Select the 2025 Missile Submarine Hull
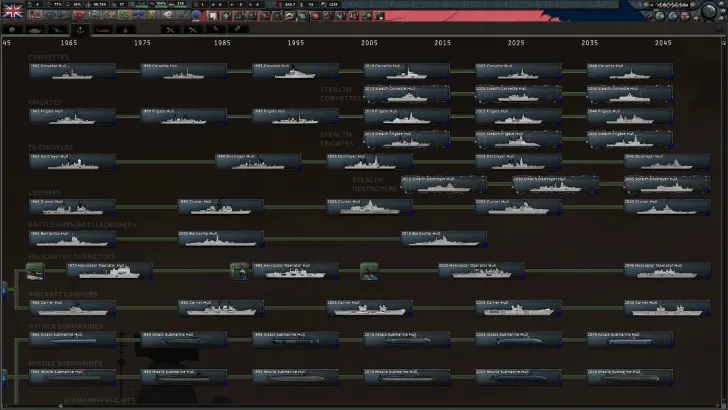This screenshot has width=728, height=410. [518, 376]
